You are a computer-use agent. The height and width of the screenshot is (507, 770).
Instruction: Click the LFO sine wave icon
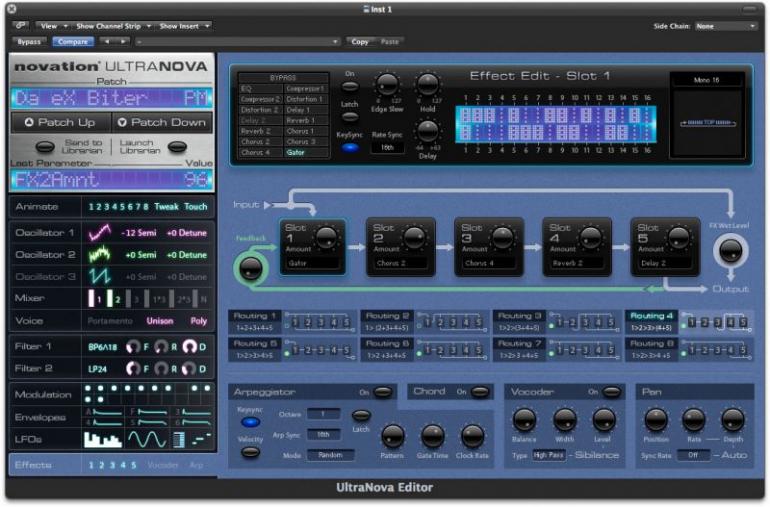[x=146, y=439]
